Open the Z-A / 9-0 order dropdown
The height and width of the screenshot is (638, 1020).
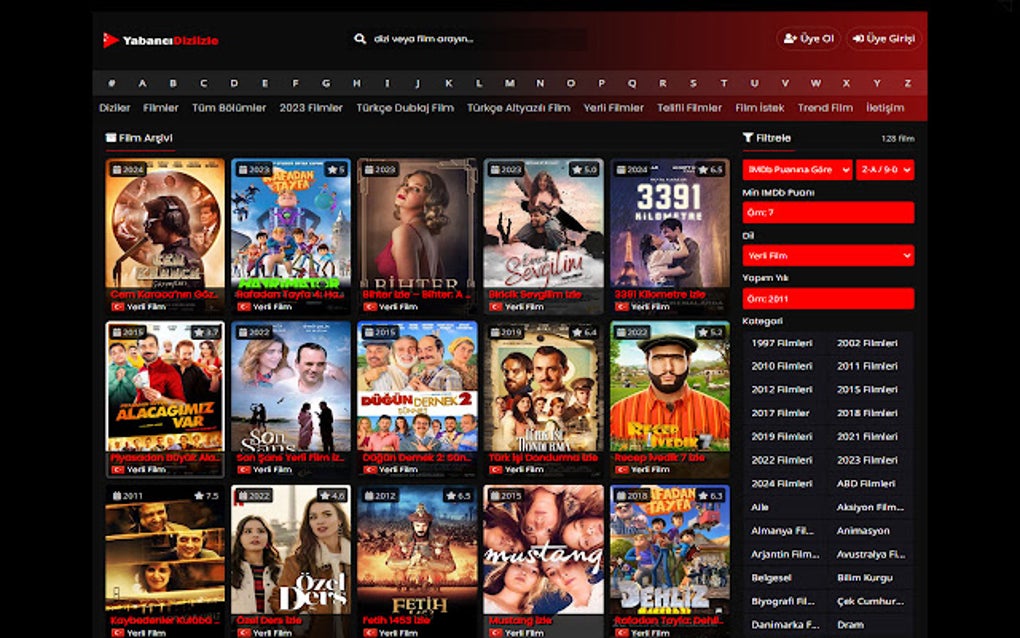coord(885,170)
